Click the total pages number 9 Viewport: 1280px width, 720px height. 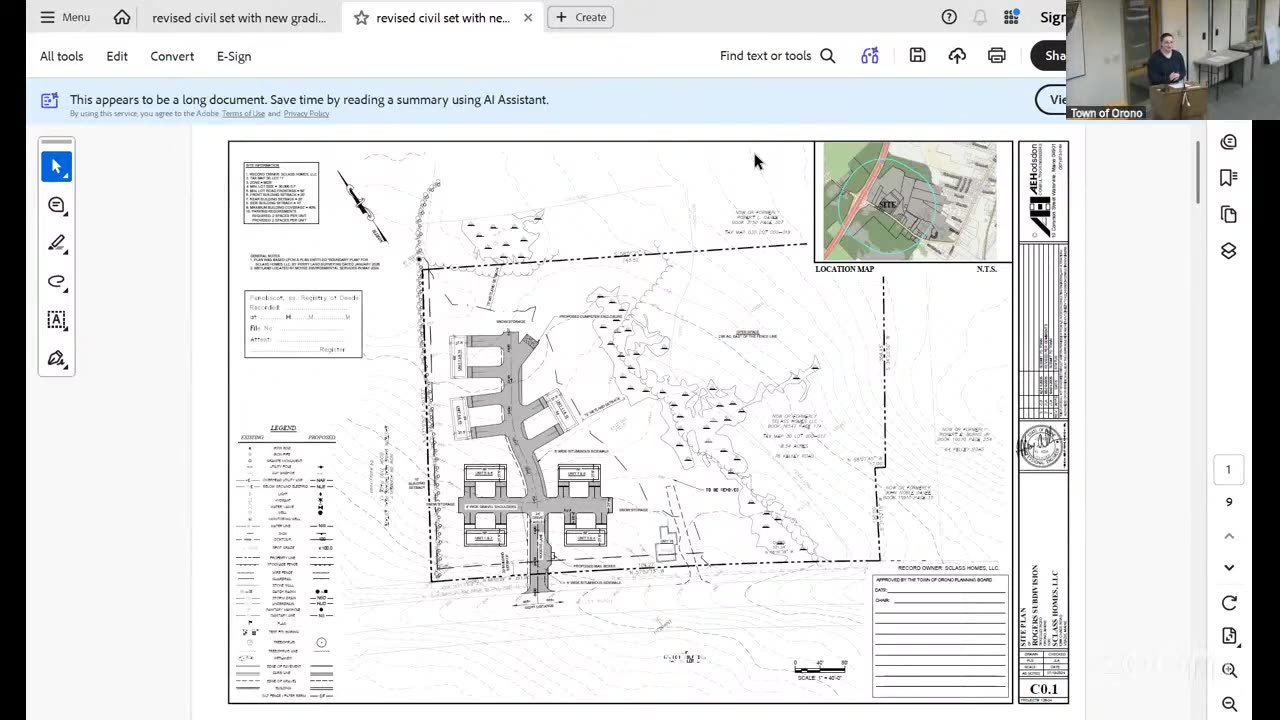click(x=1229, y=502)
